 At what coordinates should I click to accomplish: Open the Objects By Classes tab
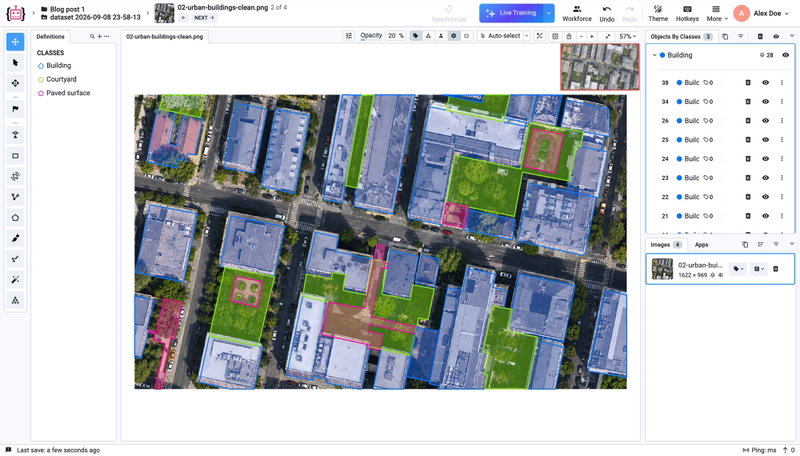(x=681, y=37)
